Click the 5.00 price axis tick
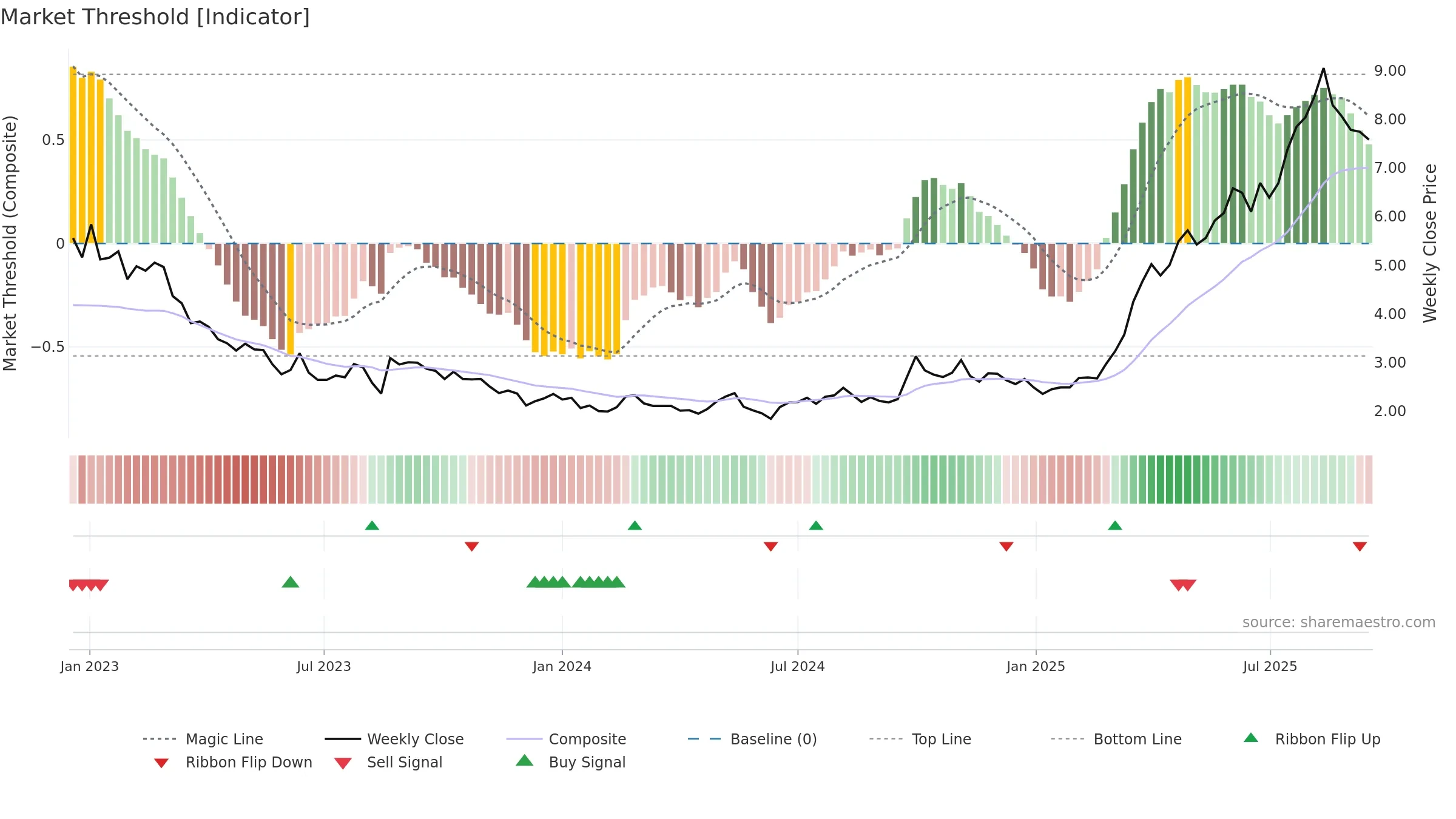The height and width of the screenshot is (819, 1456). tap(1390, 266)
